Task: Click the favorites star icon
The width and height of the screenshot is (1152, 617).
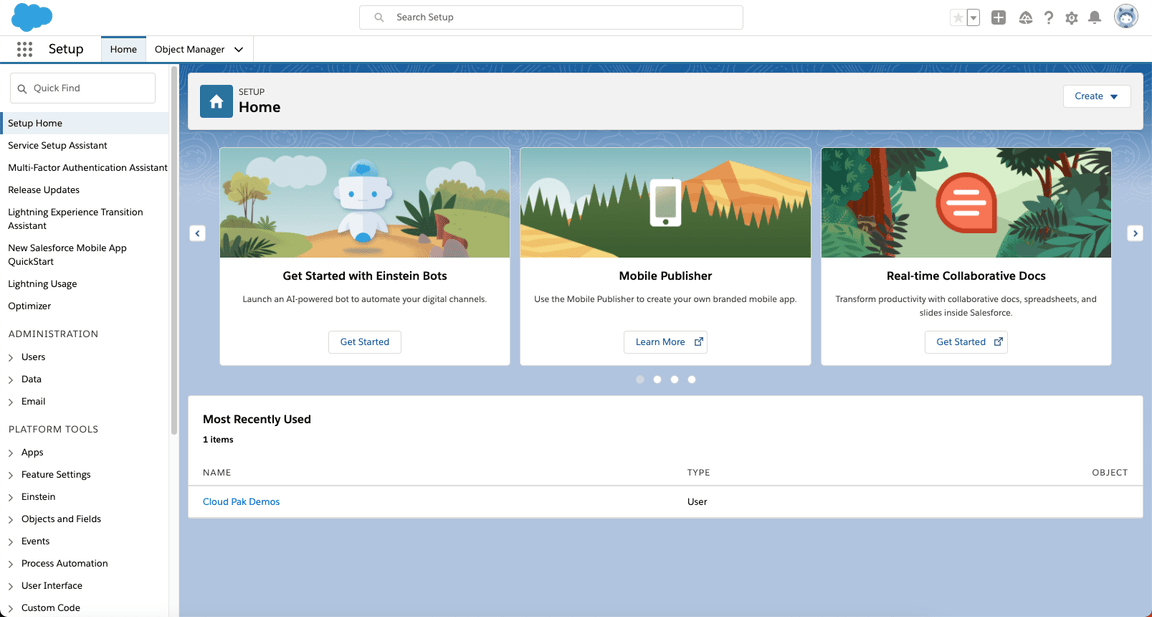Action: (958, 18)
